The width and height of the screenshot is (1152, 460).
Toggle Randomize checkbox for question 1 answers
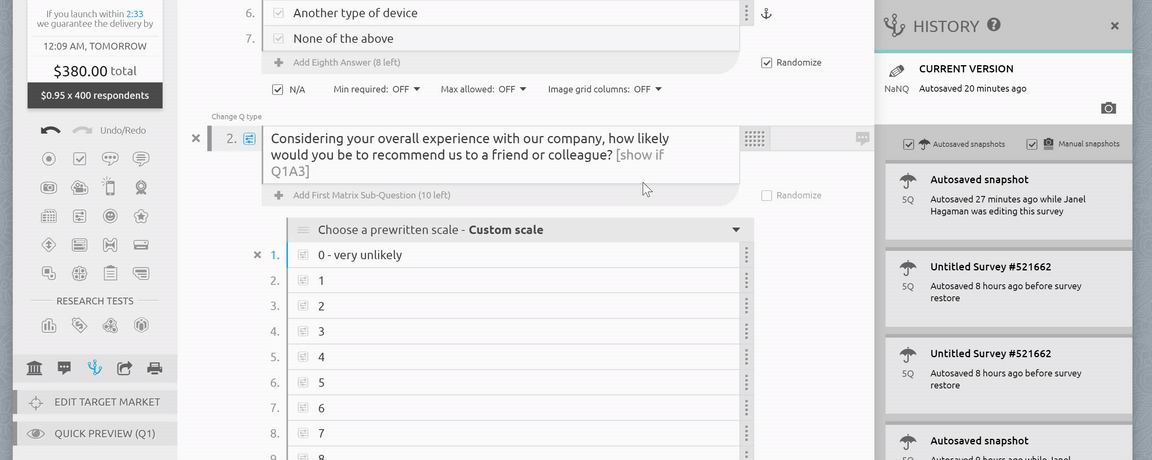[x=766, y=62]
